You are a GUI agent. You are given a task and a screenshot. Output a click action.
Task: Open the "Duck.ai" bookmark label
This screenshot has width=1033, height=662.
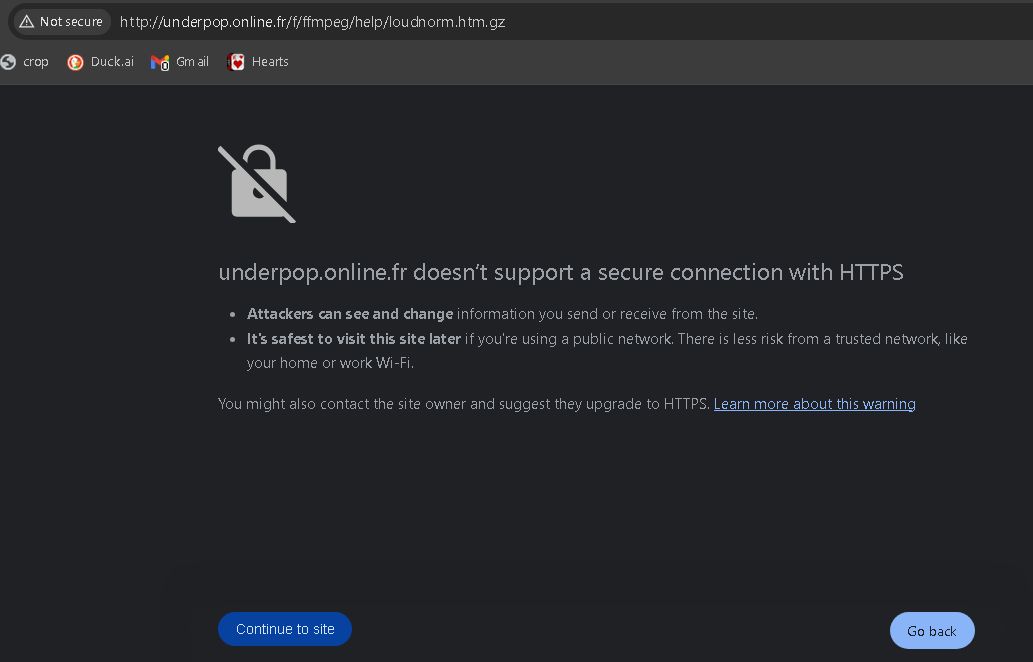[112, 62]
